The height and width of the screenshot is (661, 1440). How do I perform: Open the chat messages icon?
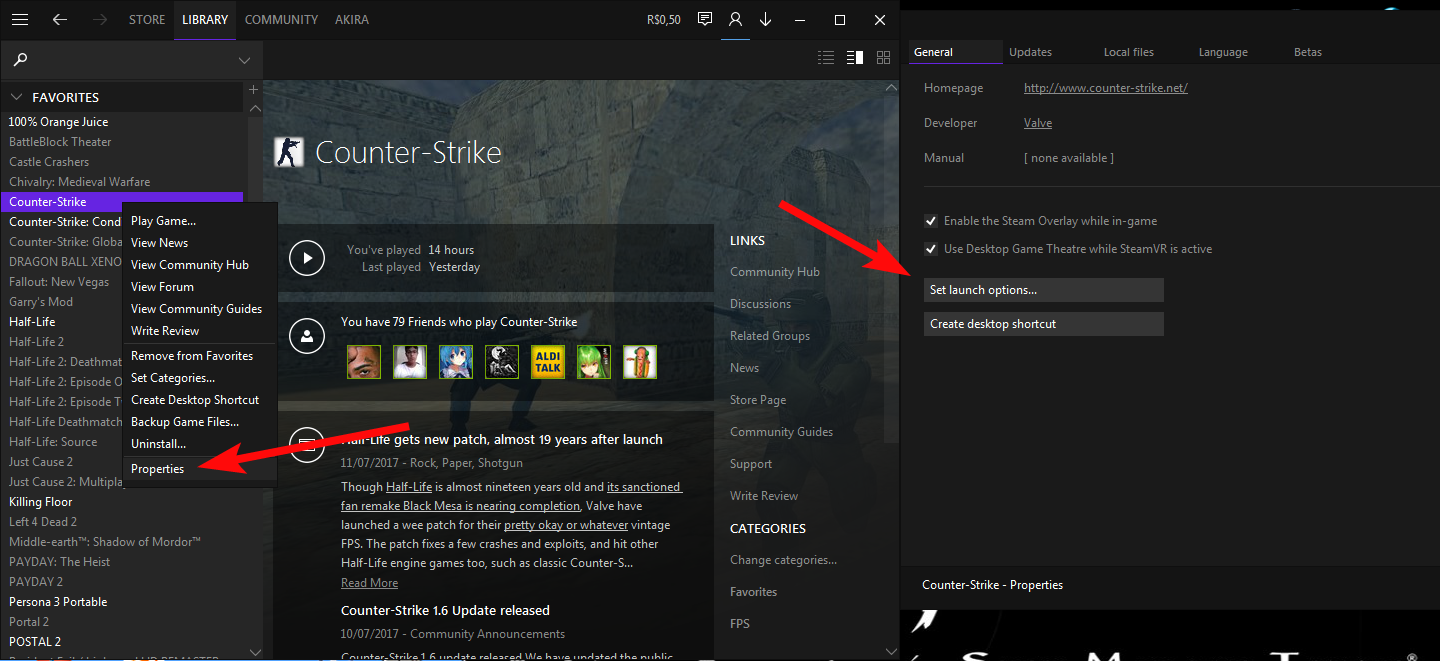click(x=705, y=19)
